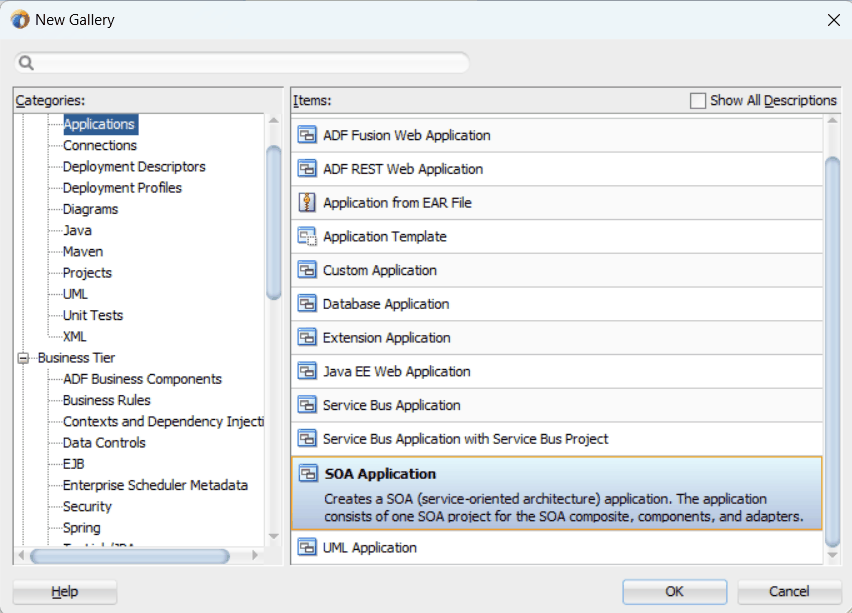Image resolution: width=852 pixels, height=613 pixels.
Task: Click the Categories scroll left arrow
Action: click(x=21, y=555)
